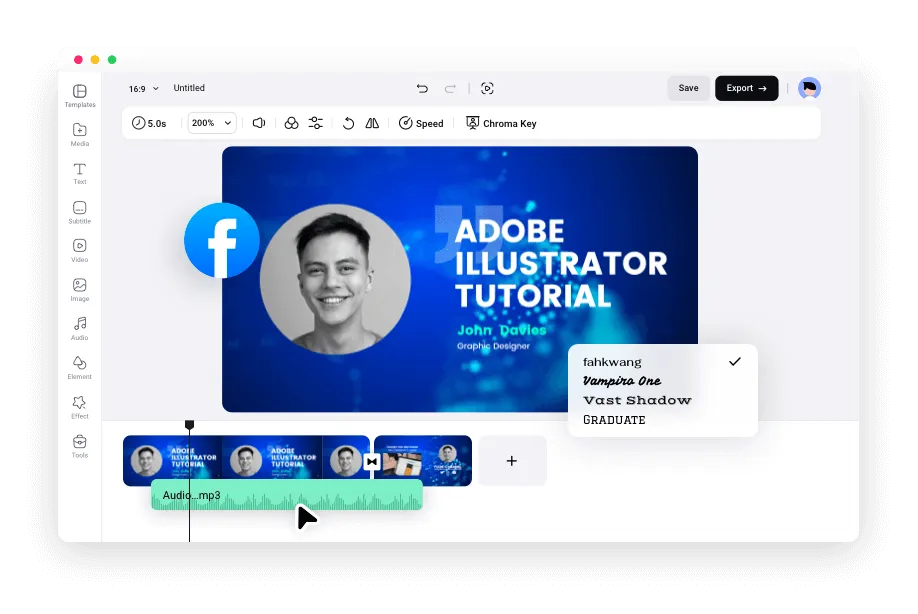Pick the Vast Shadow font
This screenshot has width=918, height=614.
(x=636, y=400)
